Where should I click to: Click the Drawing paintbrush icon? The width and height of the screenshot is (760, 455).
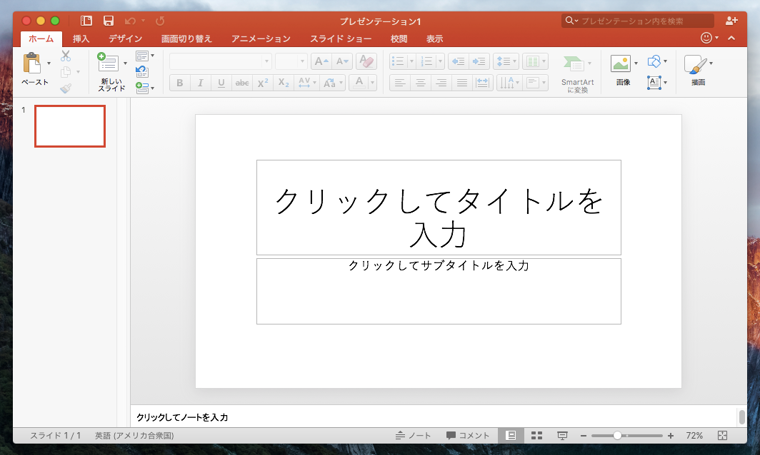click(x=696, y=64)
